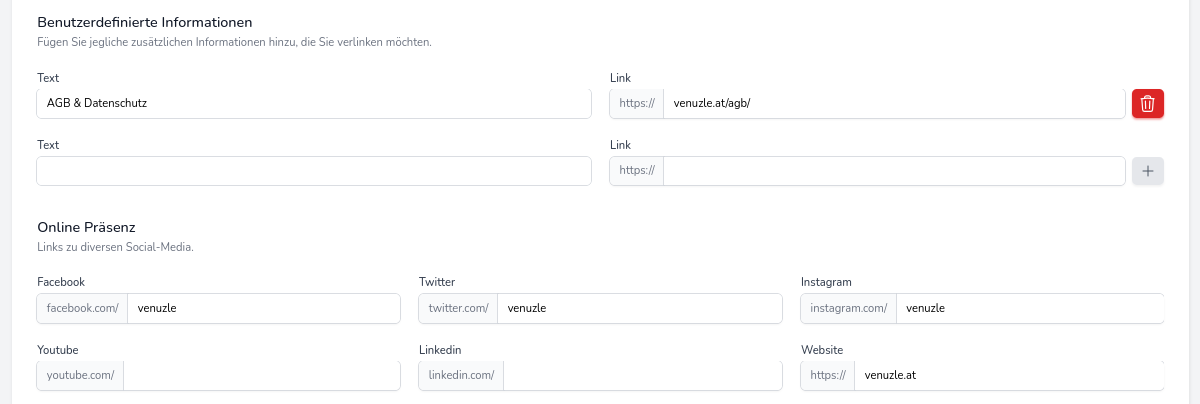This screenshot has width=1200, height=404.
Task: Click the linkedin.com/ prefix label
Action: (461, 376)
